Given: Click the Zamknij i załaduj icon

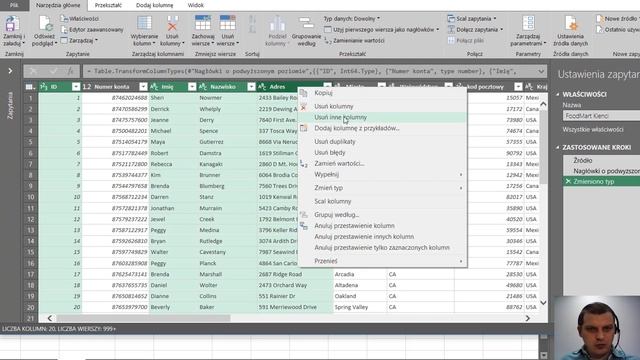Looking at the screenshot, I should [12, 24].
